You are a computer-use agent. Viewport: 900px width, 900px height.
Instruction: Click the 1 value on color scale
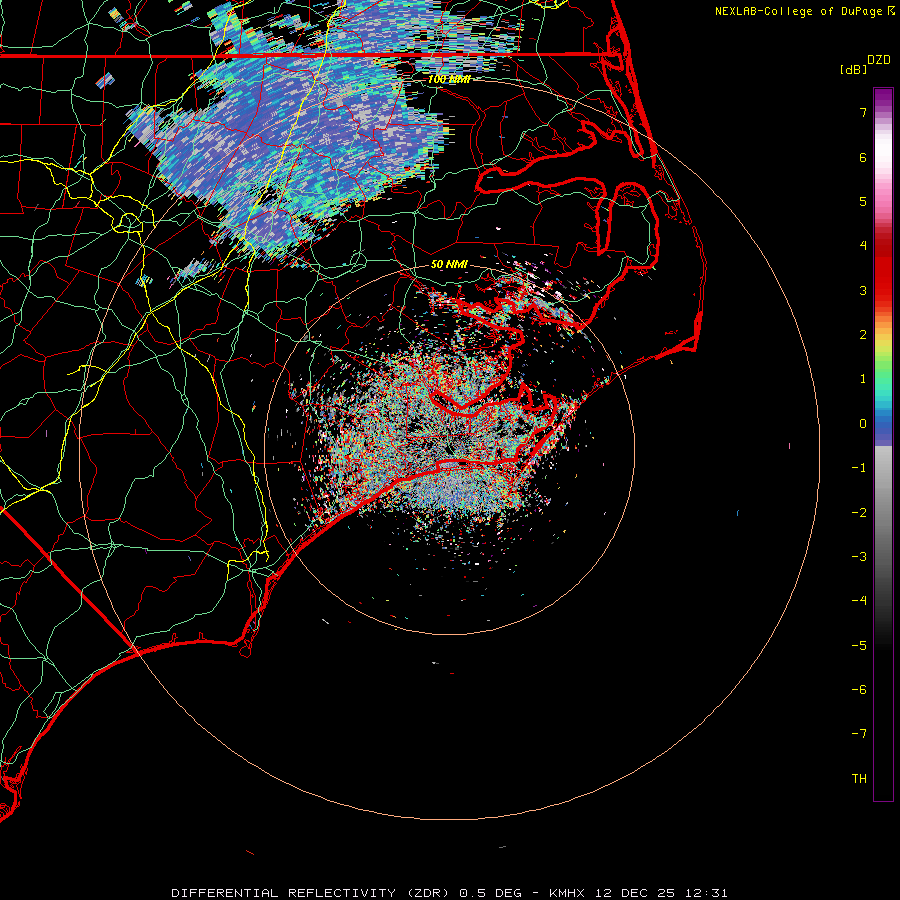point(863,379)
